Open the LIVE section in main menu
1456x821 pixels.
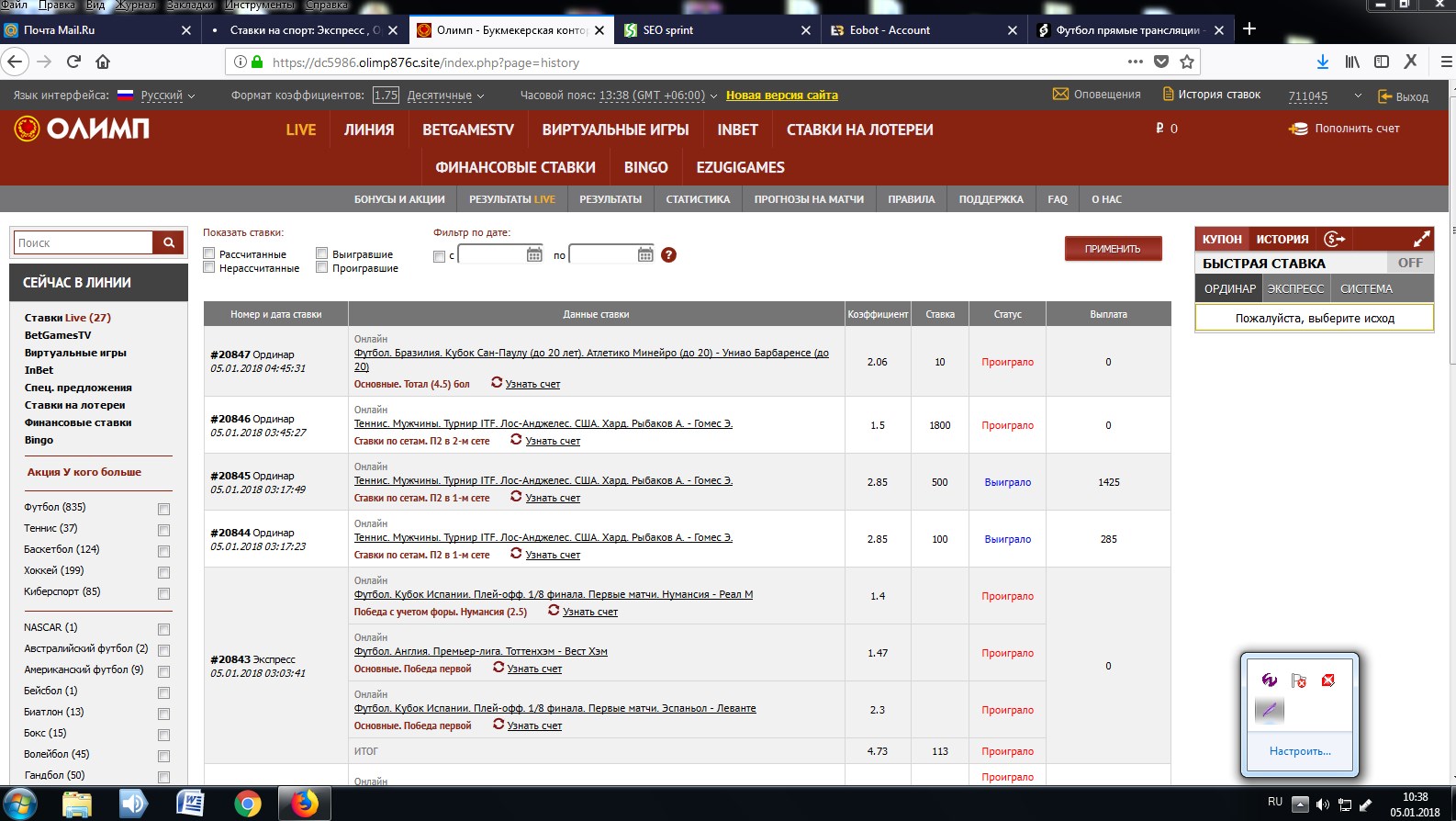(301, 129)
